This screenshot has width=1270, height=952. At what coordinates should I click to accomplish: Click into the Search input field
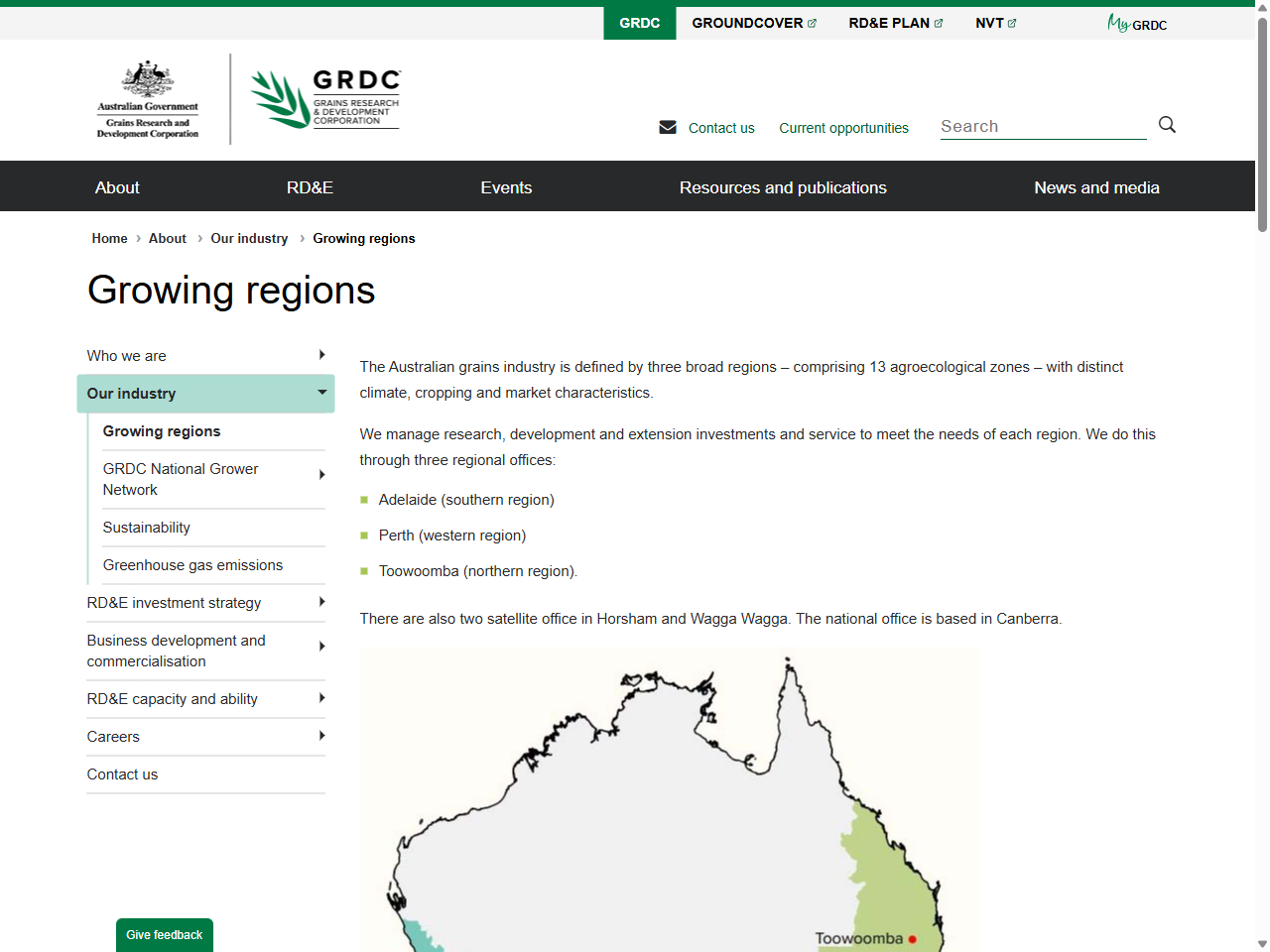[1043, 126]
